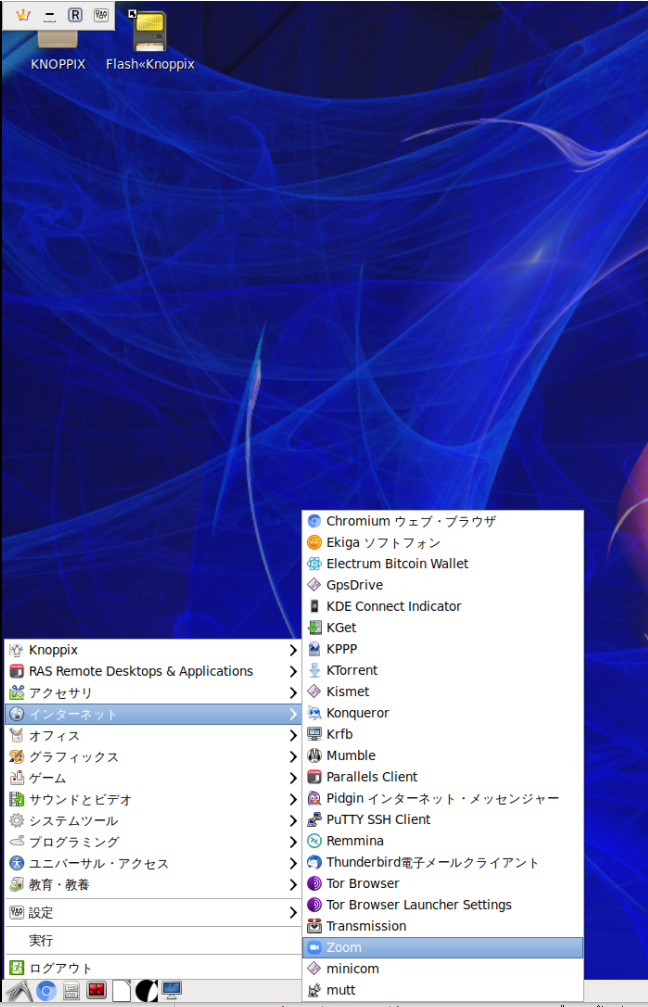This screenshot has height=1007, width=648.
Task: Launch the Zoom application
Action: (x=442, y=947)
